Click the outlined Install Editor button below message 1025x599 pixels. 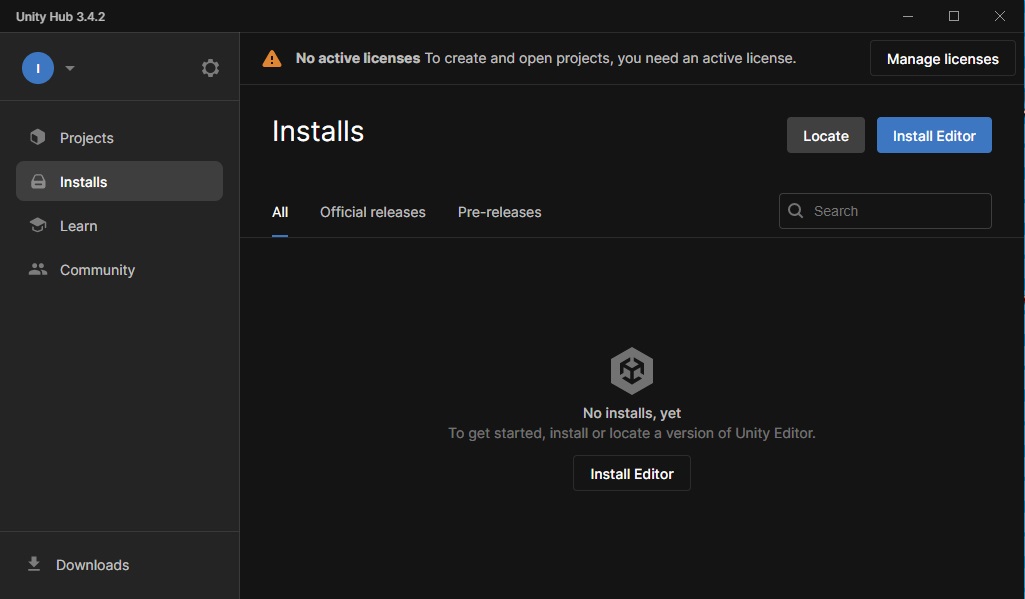[631, 473]
